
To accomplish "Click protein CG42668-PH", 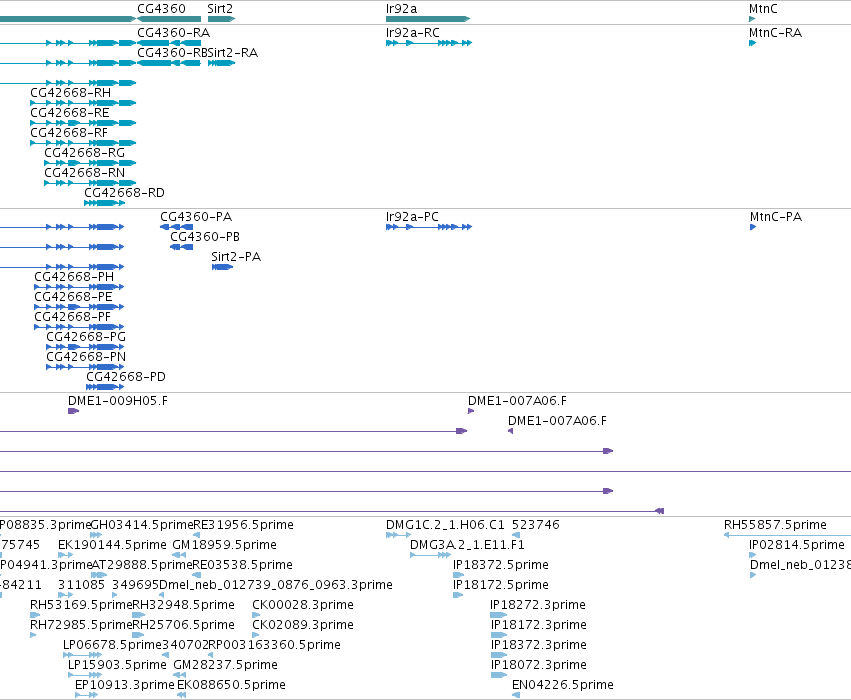I will click(x=74, y=277).
